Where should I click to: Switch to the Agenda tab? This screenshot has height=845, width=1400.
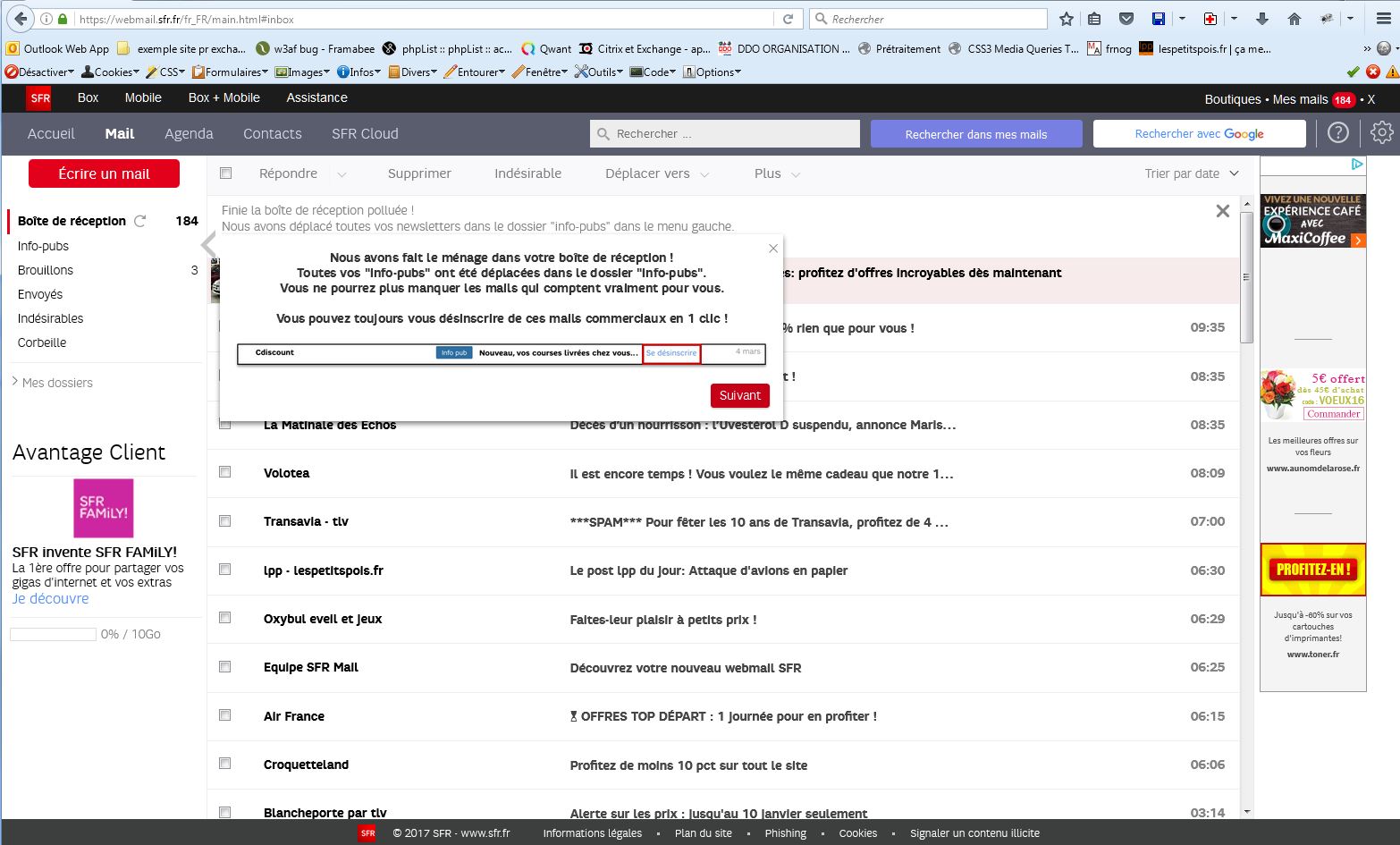coord(189,133)
